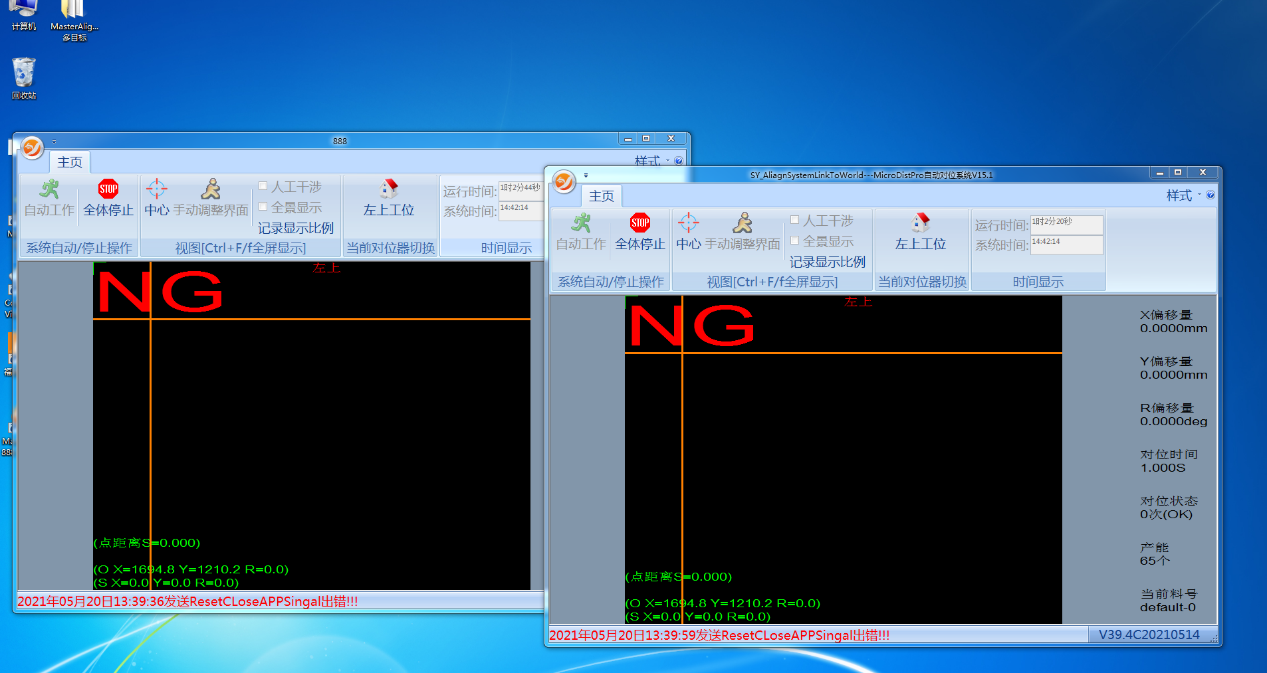Screen dimensions: 1267x673
Task: Open quick access toolbar arrow in front window
Action: (586, 175)
